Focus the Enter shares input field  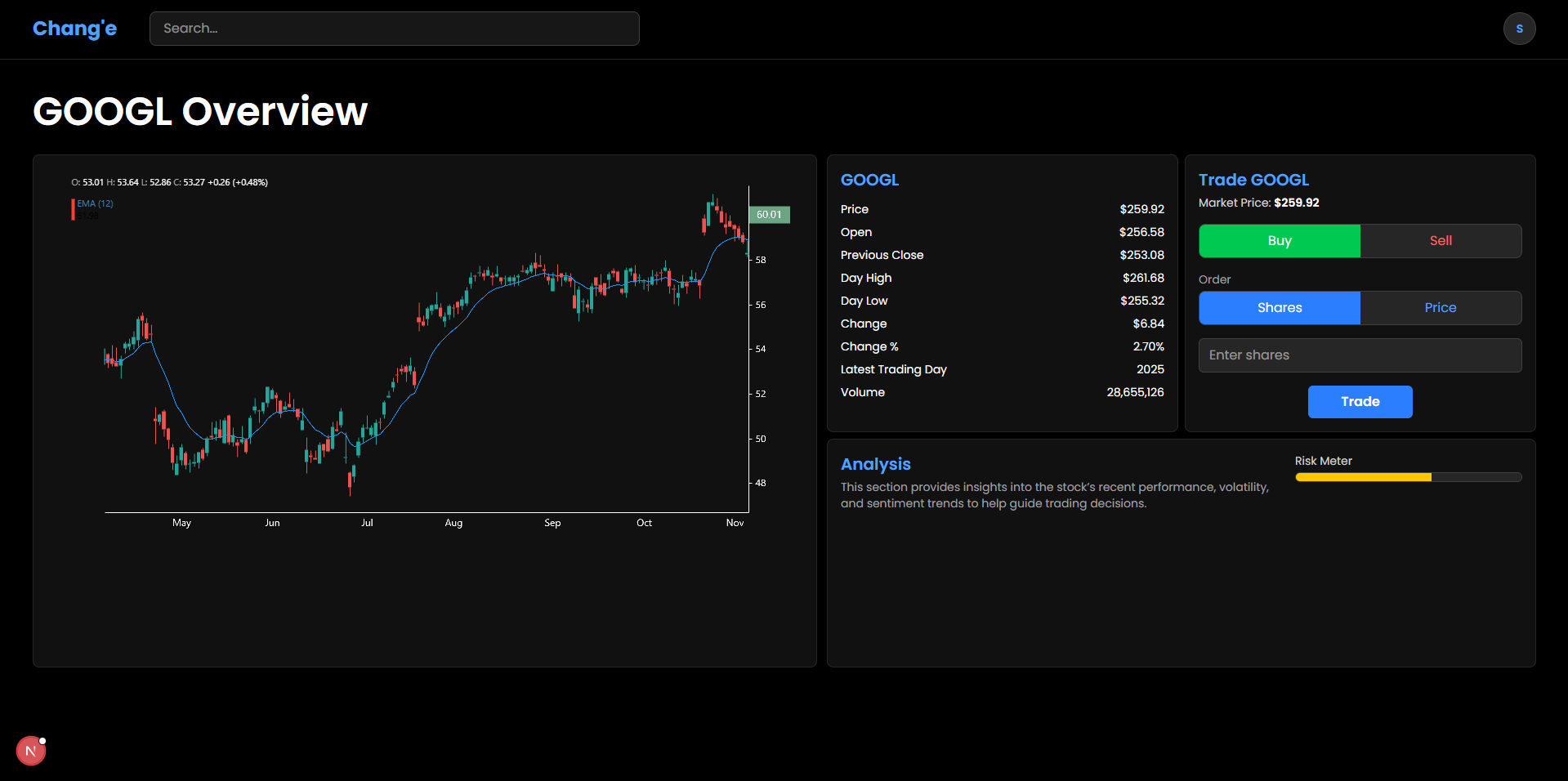tap(1360, 355)
